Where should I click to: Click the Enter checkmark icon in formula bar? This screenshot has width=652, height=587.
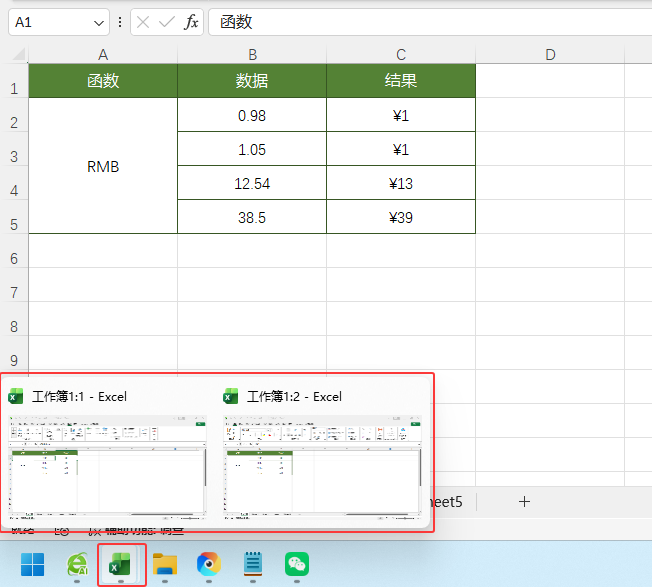[167, 22]
